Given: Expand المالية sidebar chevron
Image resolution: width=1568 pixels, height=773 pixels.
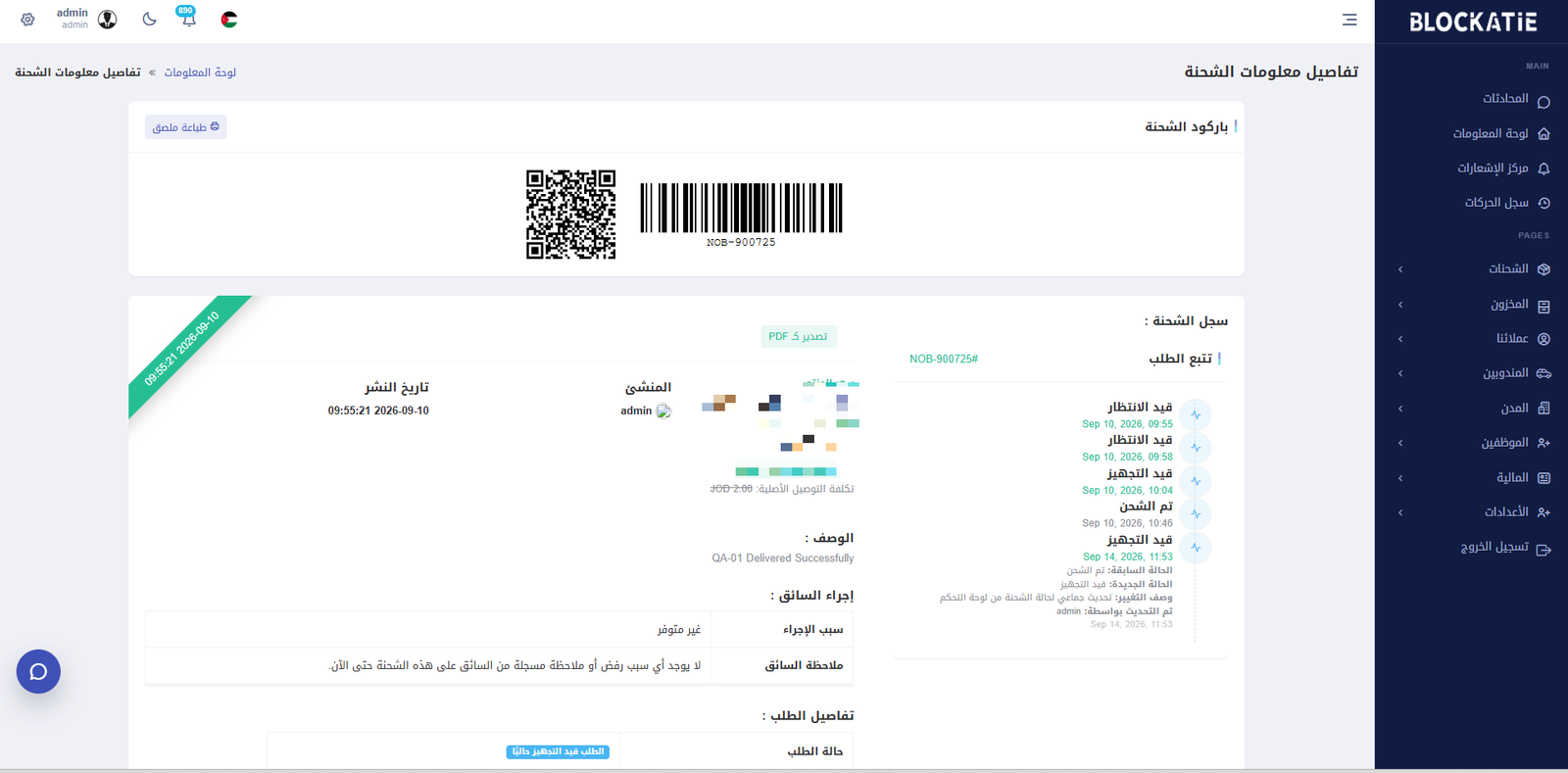Looking at the screenshot, I should [1400, 478].
